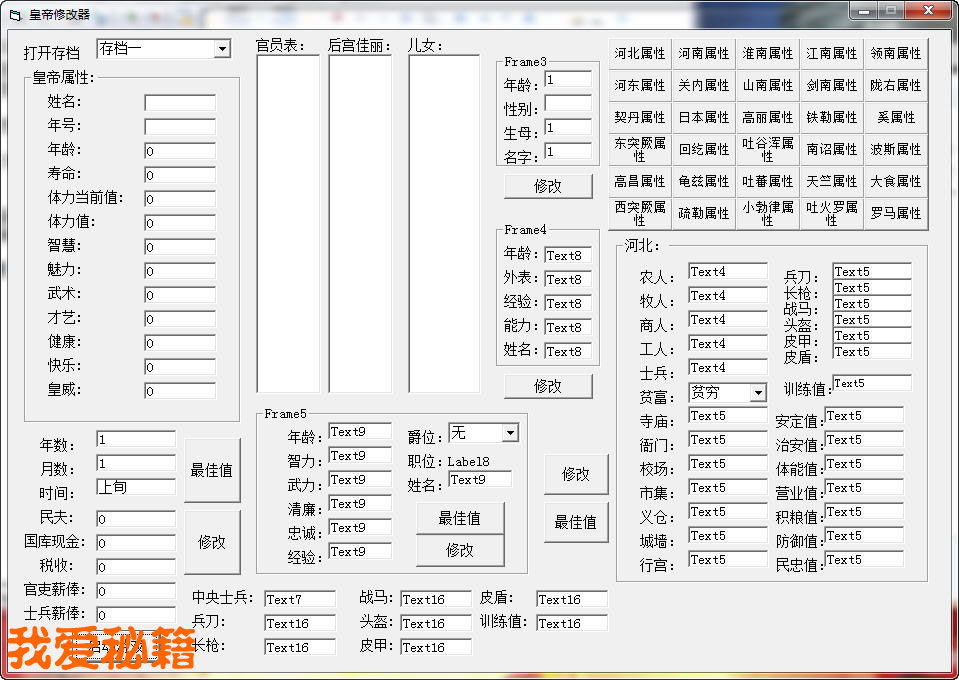The height and width of the screenshot is (680, 959).
Task: Click the app icon in the title bar
Action: [14, 14]
